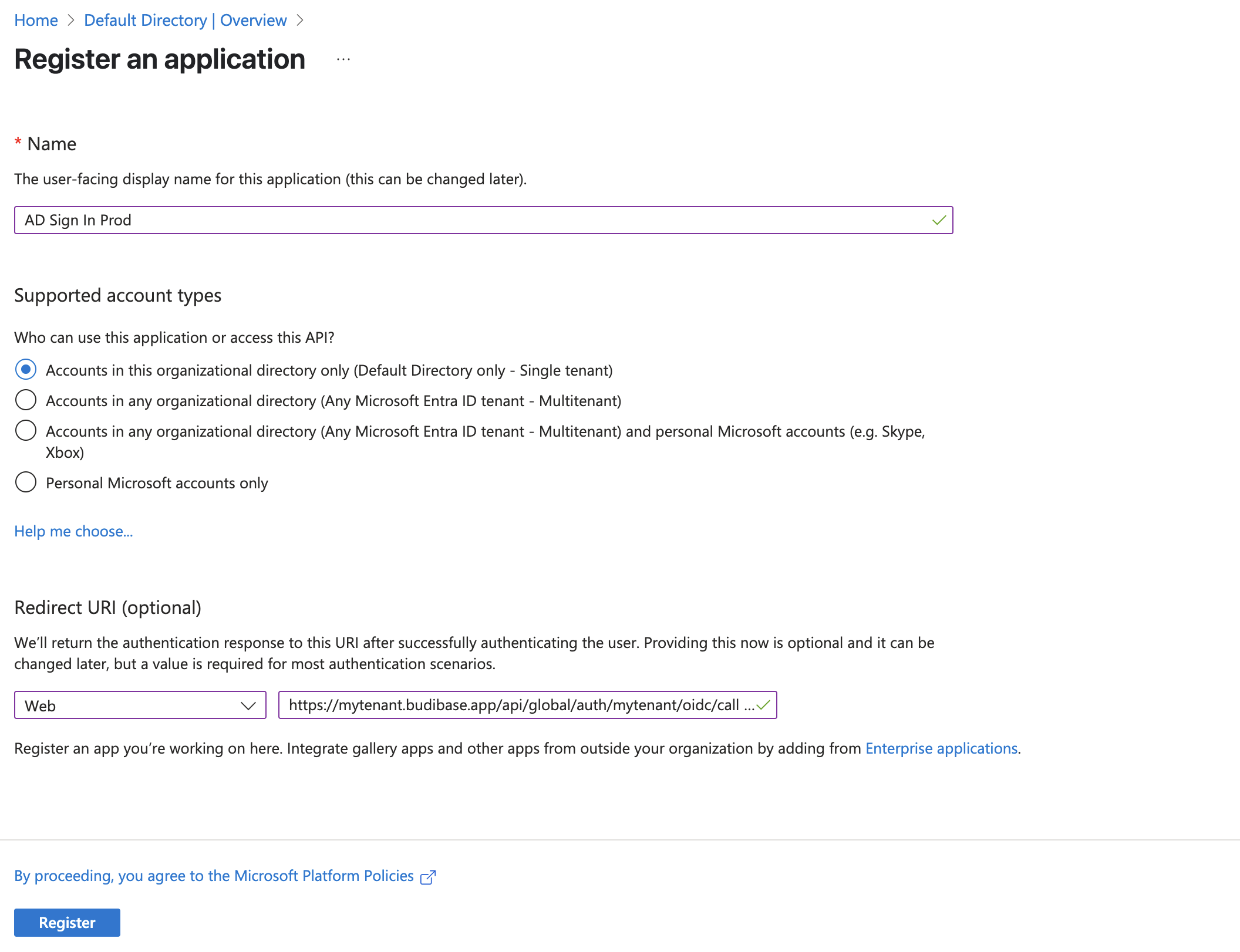The height and width of the screenshot is (952, 1240).
Task: Click into the Name field containing AD Sign In Prod
Action: 470,220
